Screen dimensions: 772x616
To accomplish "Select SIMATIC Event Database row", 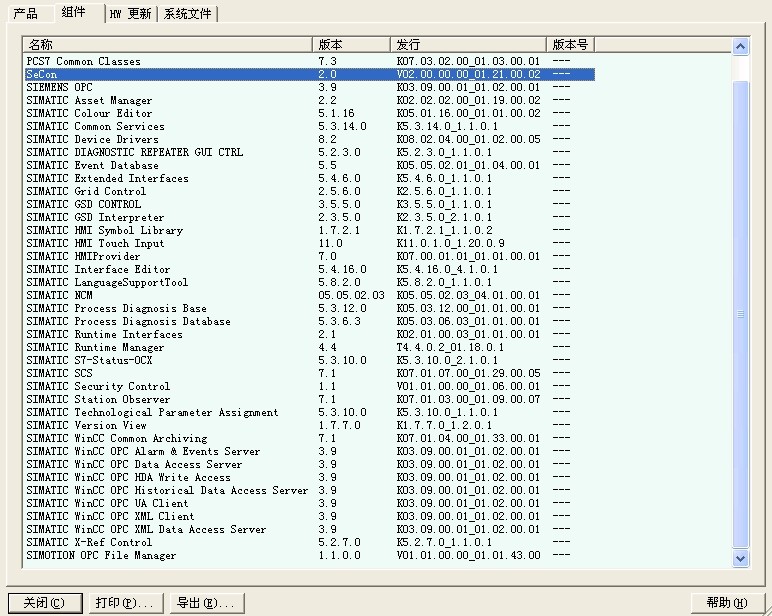I will 310,165.
